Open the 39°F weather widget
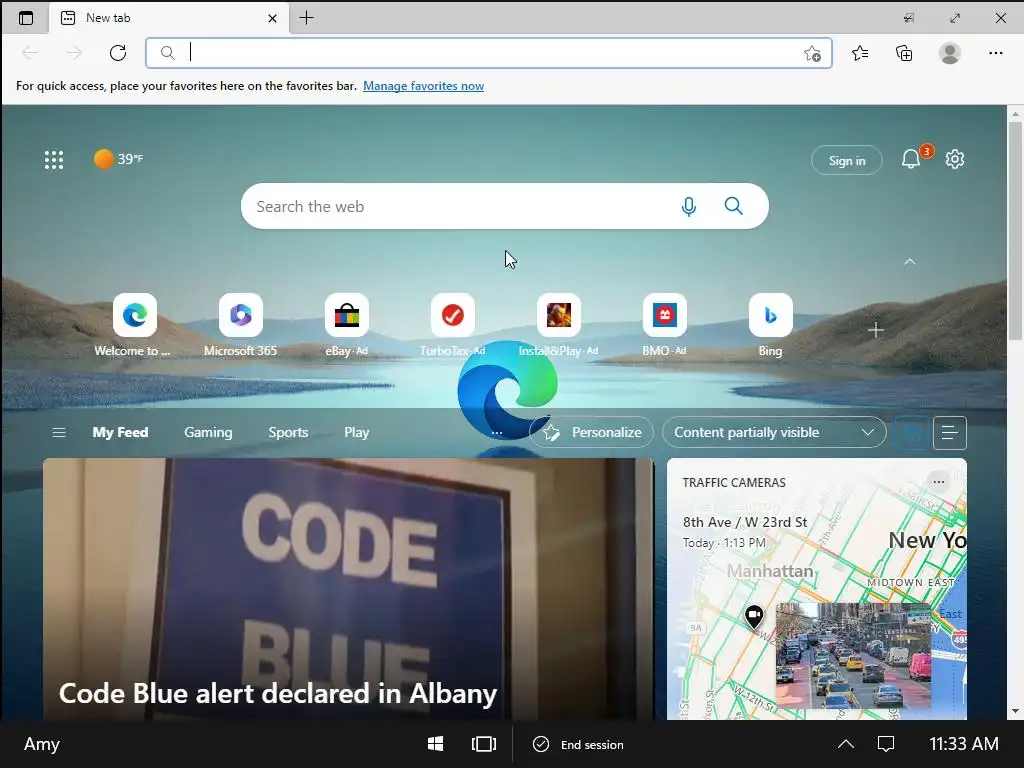Image resolution: width=1024 pixels, height=768 pixels. tap(118, 159)
